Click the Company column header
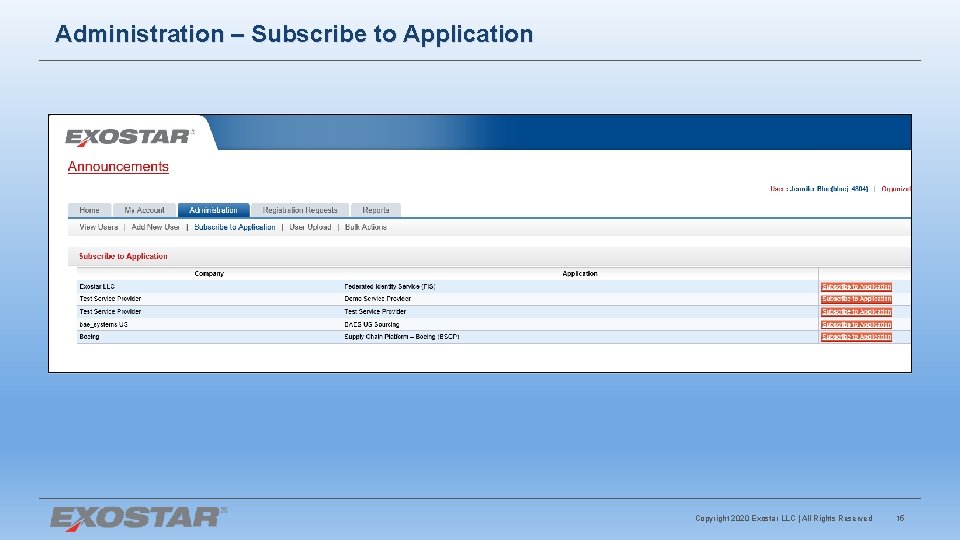This screenshot has width=960, height=540. pos(209,274)
